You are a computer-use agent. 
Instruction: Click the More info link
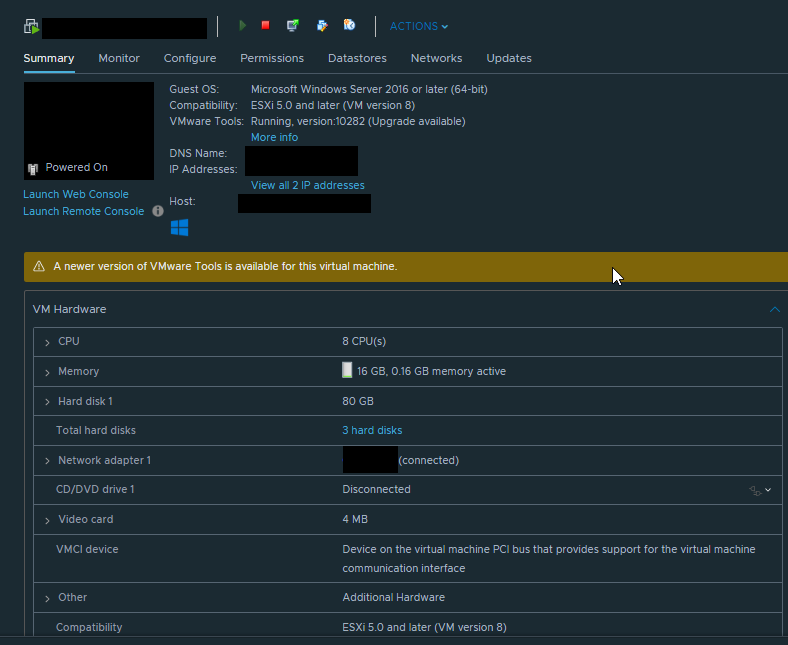tap(274, 137)
